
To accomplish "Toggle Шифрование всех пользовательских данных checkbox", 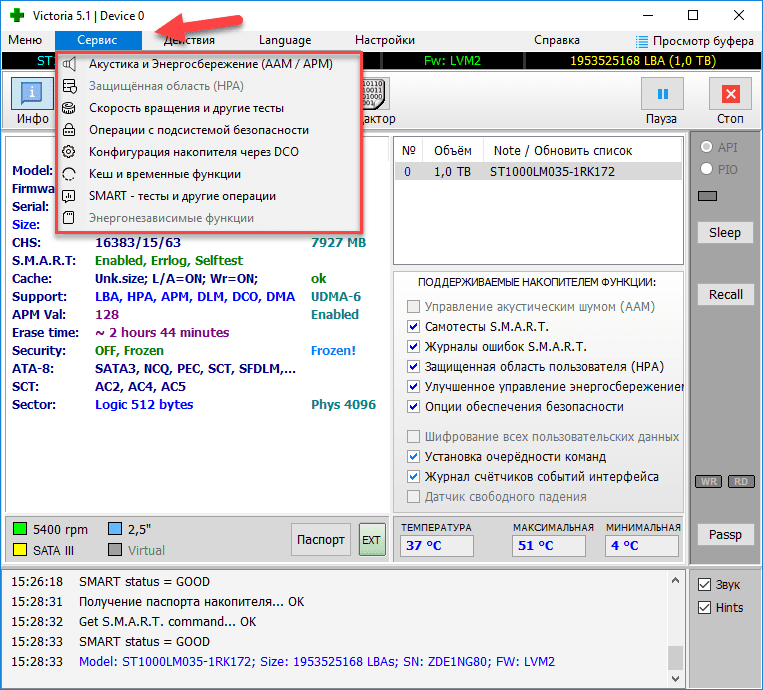I will coord(413,436).
